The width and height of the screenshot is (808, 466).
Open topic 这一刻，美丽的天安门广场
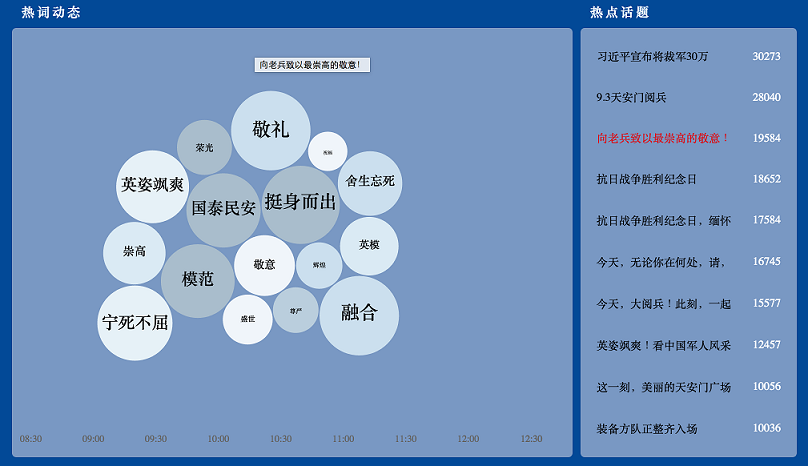664,387
